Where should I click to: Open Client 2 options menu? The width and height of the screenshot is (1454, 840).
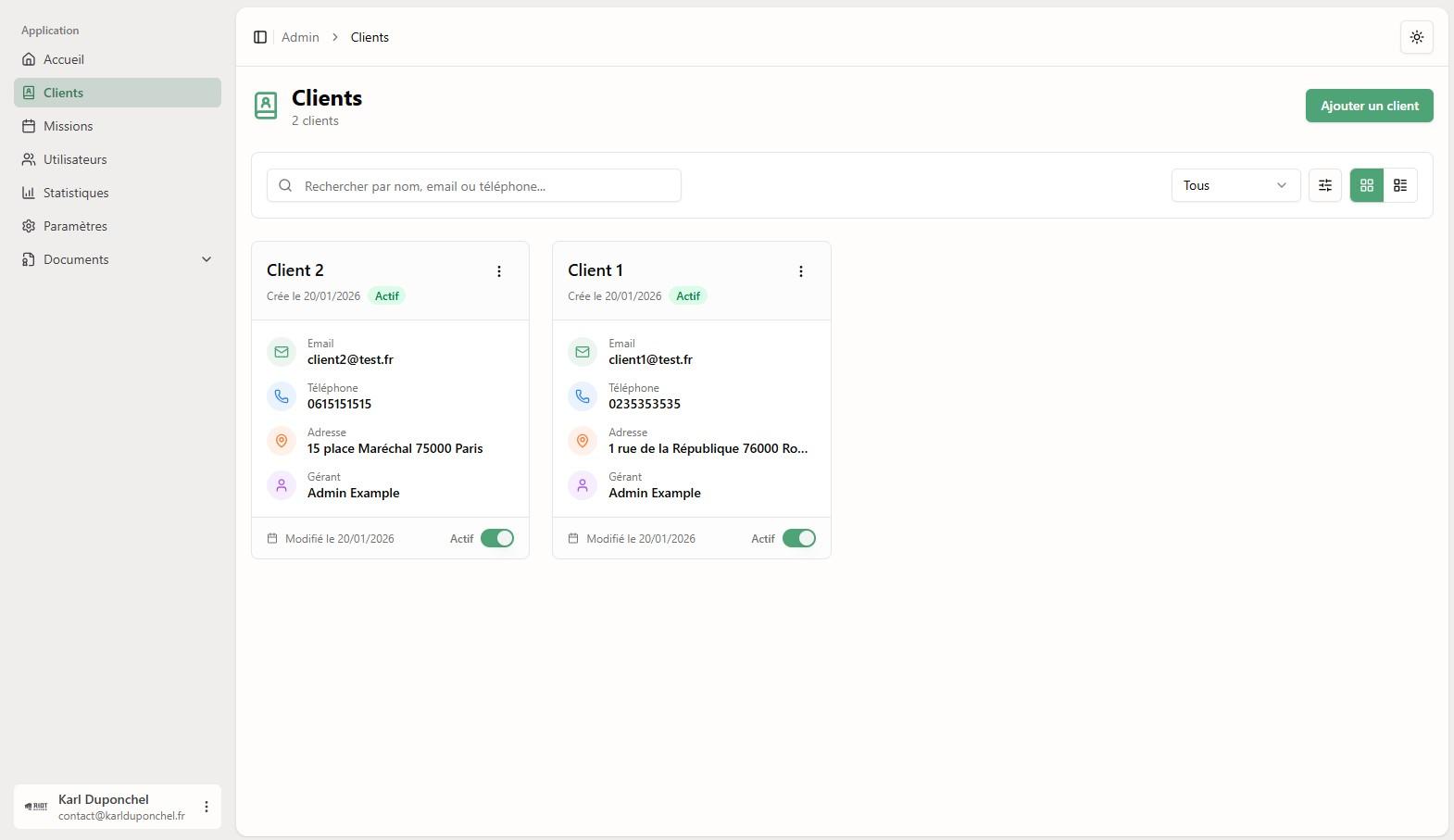click(x=499, y=271)
